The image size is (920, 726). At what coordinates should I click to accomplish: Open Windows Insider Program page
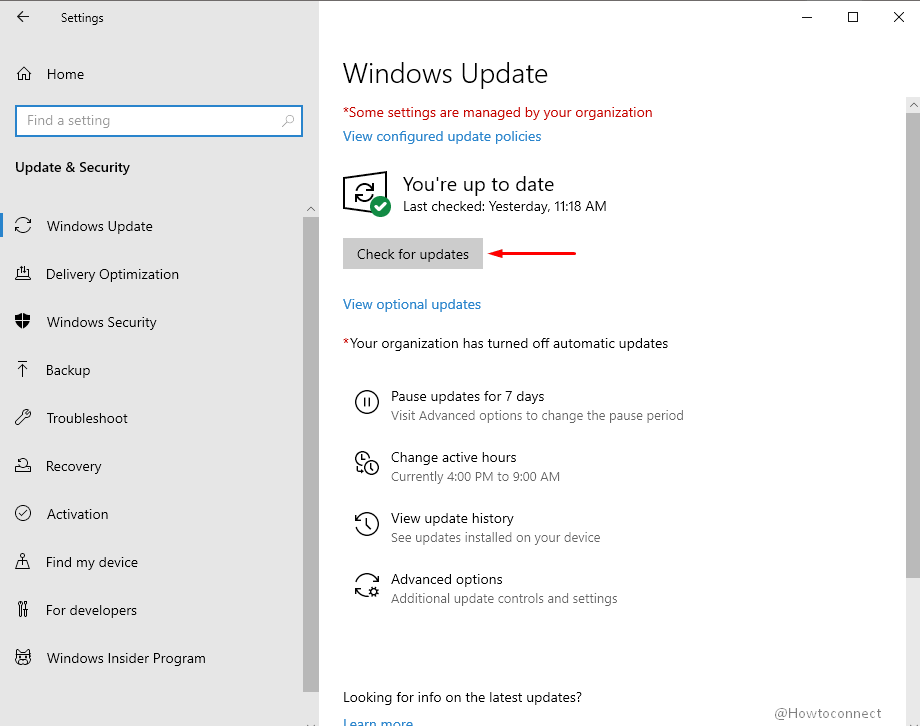[126, 658]
